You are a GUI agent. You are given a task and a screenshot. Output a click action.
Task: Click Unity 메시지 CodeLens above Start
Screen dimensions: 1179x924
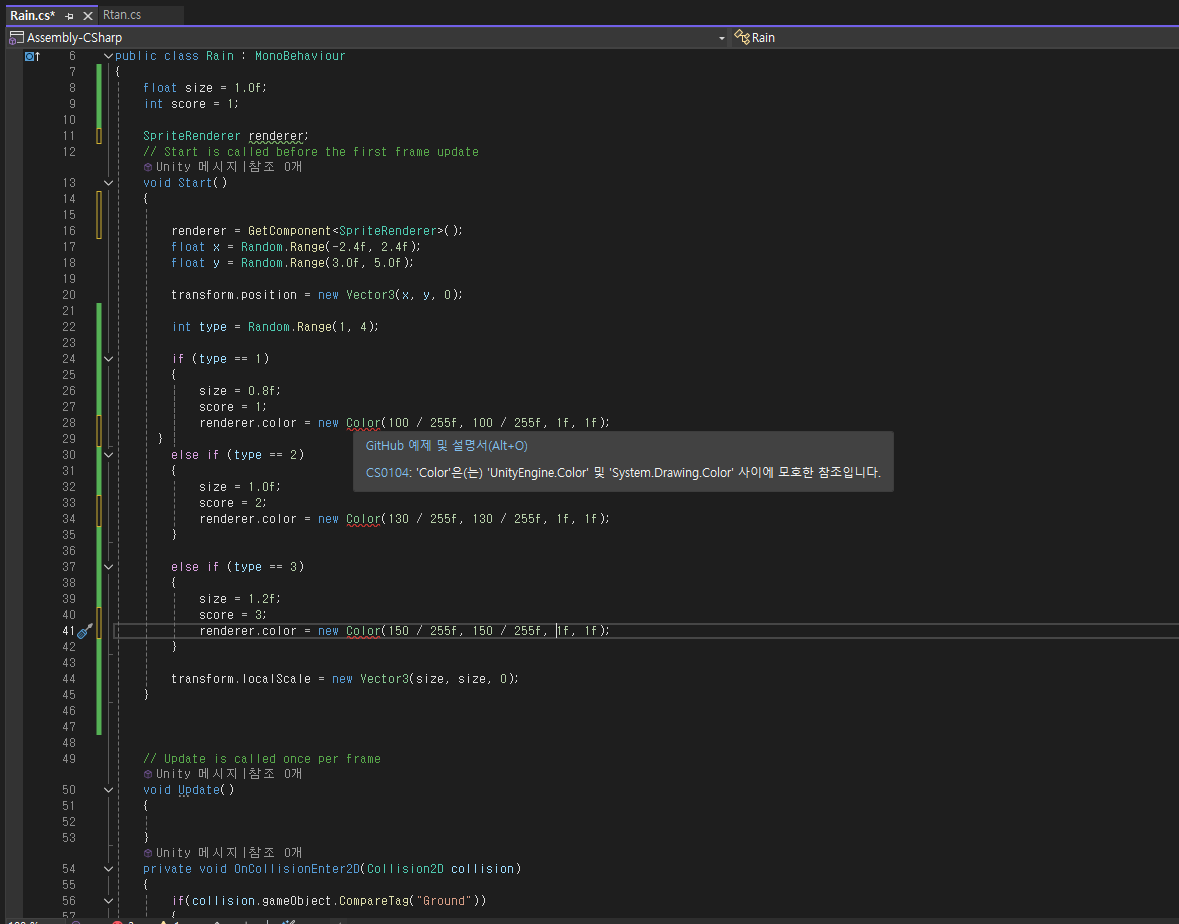point(198,167)
